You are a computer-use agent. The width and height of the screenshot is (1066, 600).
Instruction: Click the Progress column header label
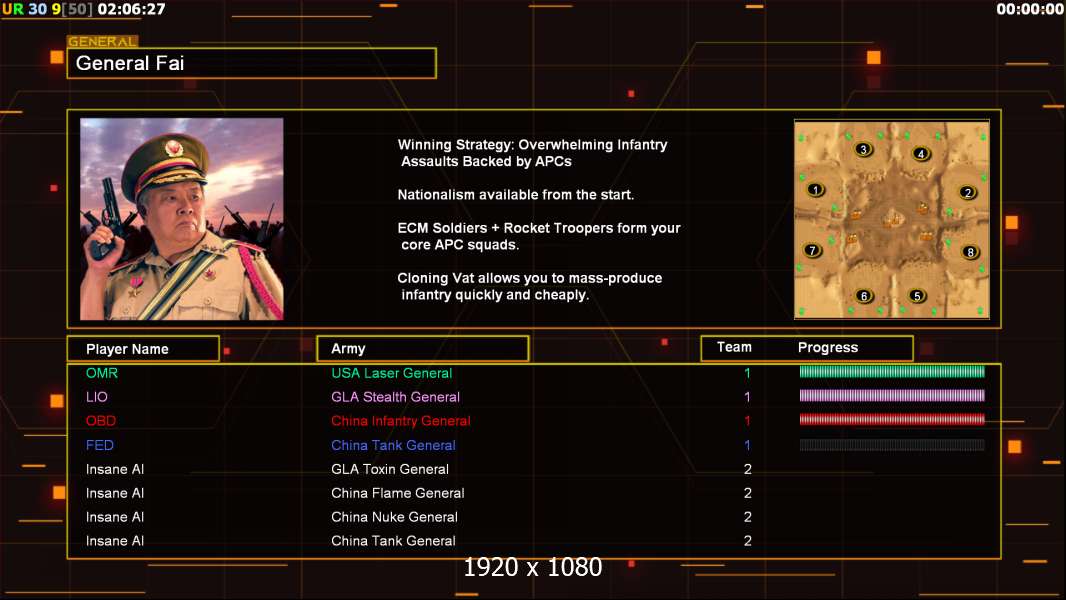[x=827, y=347]
